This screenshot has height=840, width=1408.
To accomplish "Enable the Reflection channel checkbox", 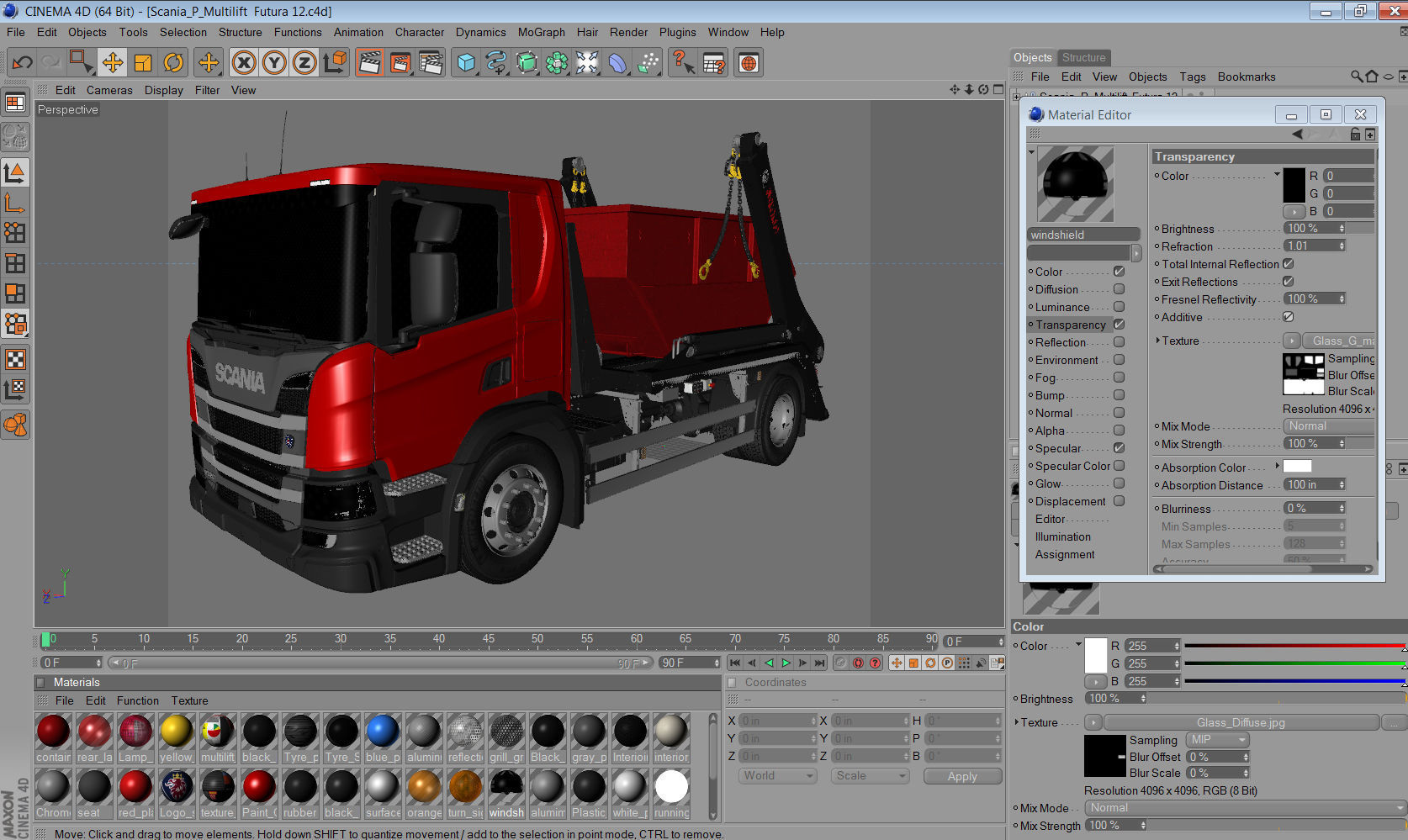I will pos(1119,342).
